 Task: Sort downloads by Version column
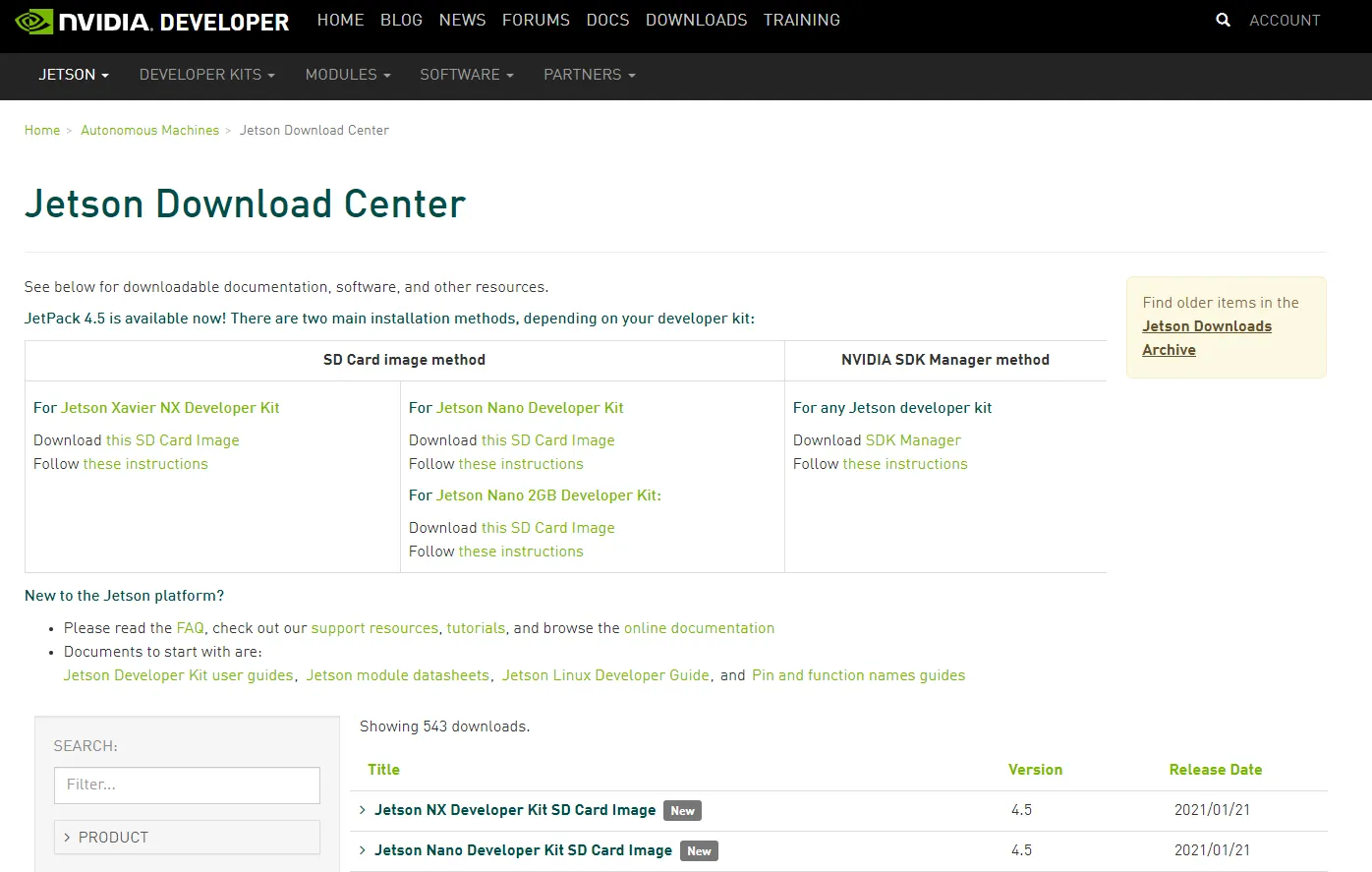click(1035, 770)
